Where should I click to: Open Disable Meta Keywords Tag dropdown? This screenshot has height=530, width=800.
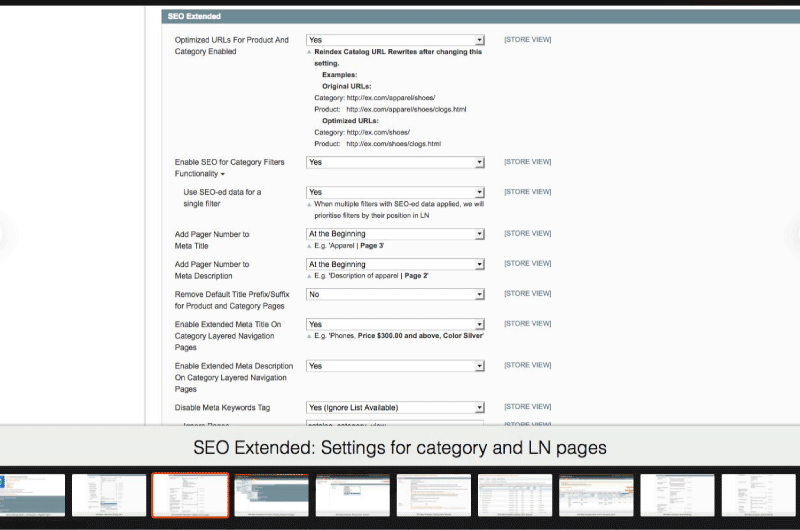tap(395, 408)
